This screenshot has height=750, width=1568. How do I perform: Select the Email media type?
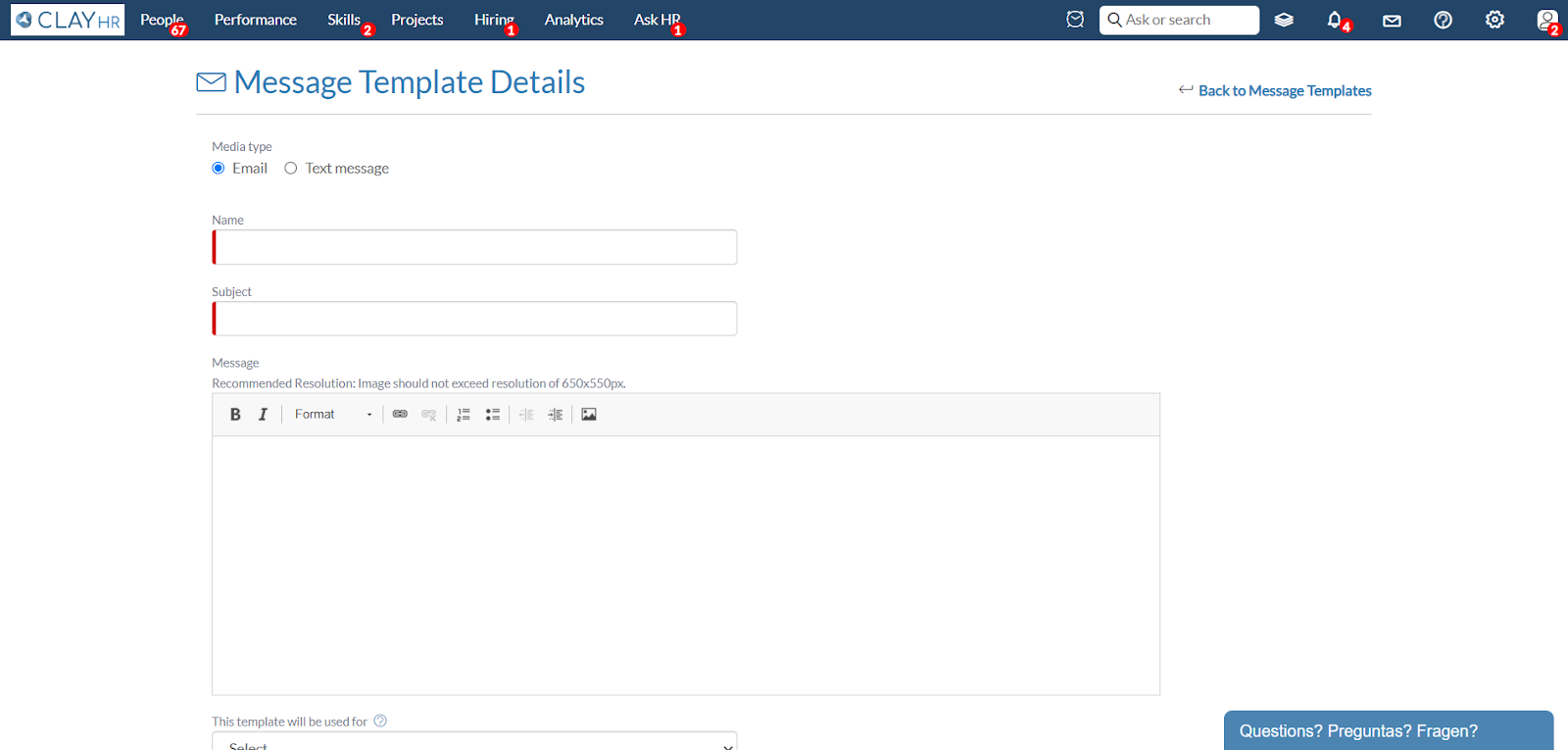click(x=219, y=169)
